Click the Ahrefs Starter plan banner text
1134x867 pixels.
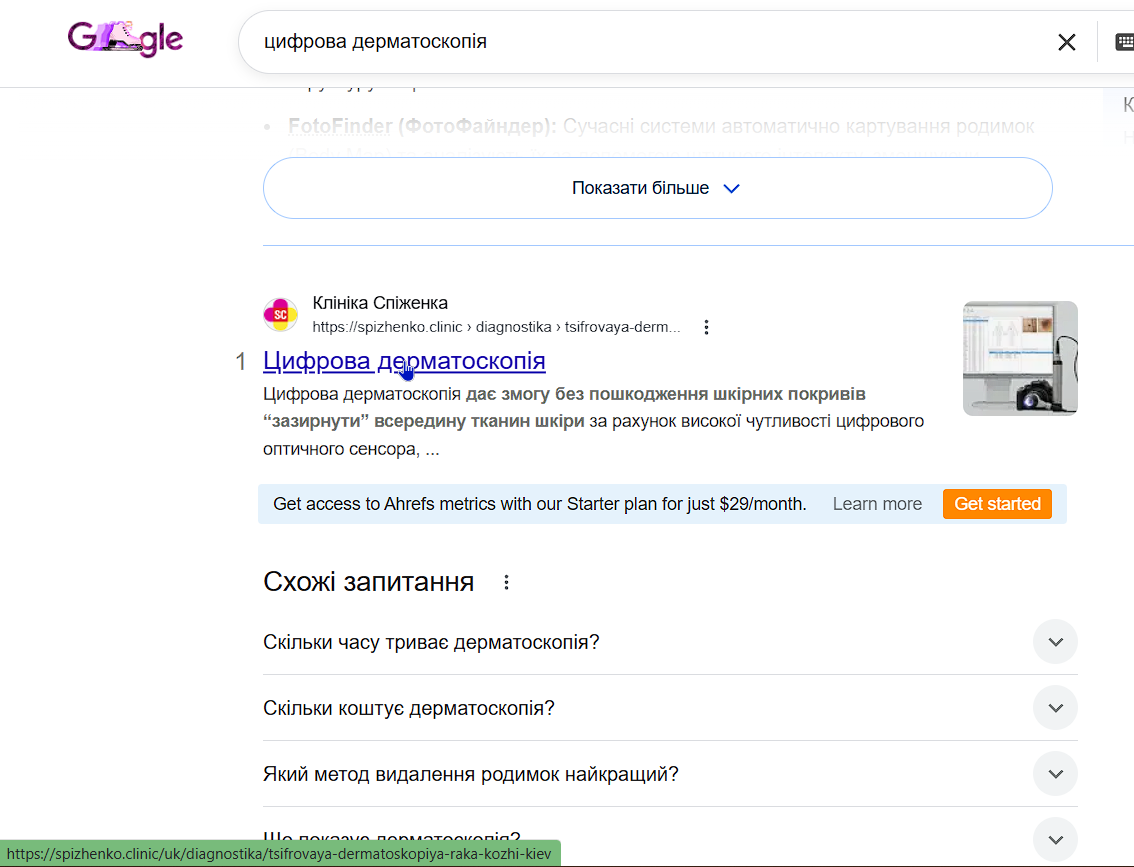(540, 504)
